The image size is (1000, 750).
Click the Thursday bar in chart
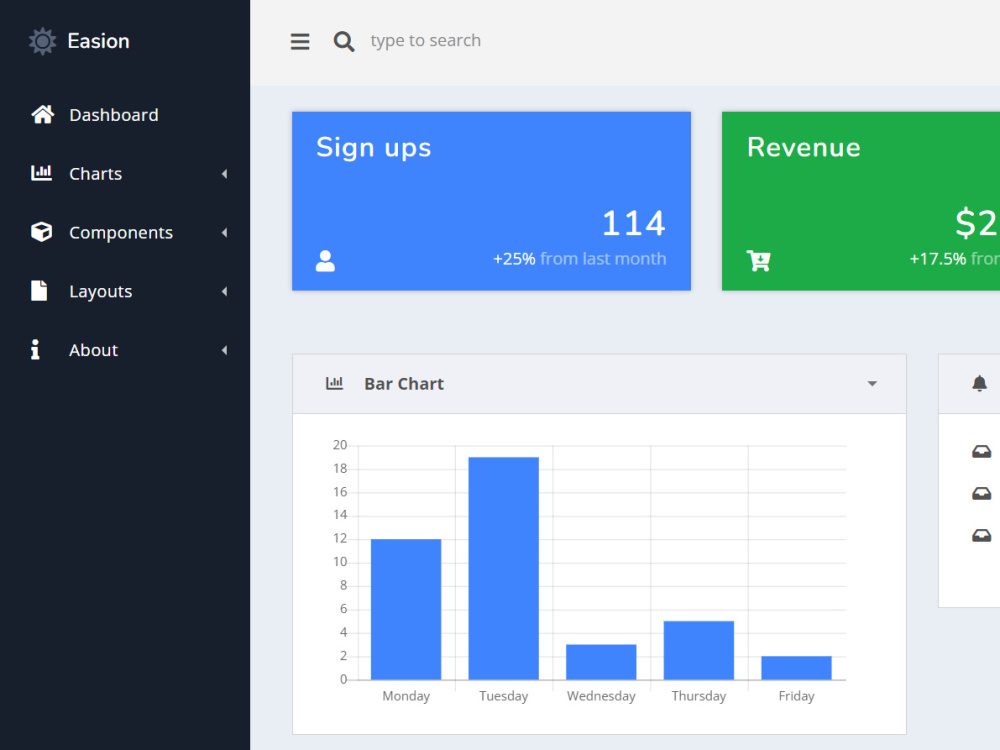[698, 651]
